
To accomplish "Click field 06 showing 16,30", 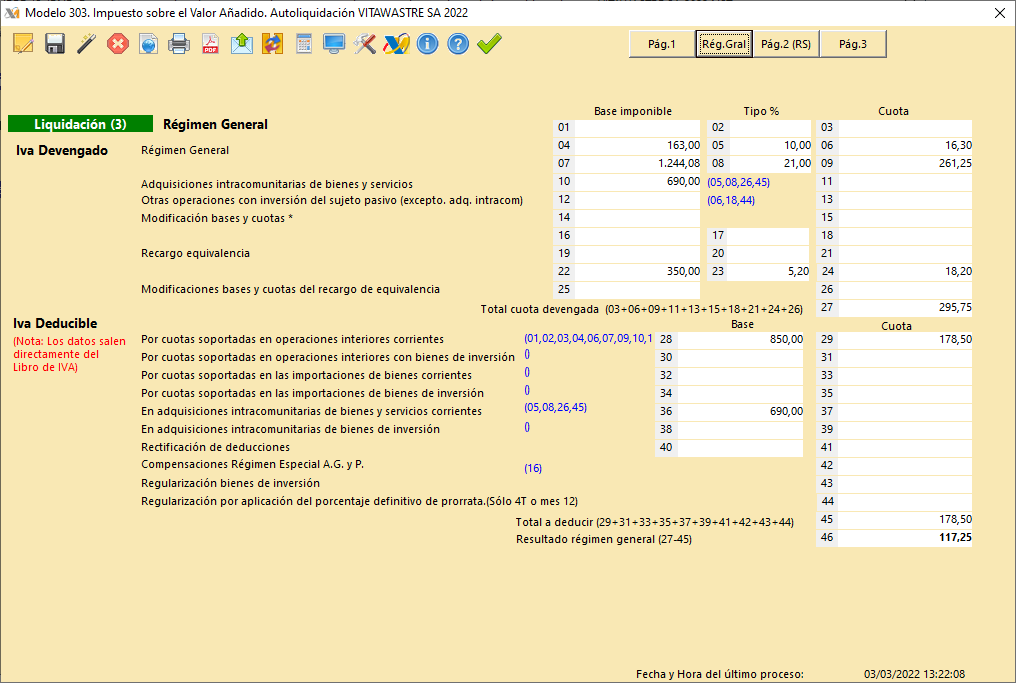I will coord(905,146).
